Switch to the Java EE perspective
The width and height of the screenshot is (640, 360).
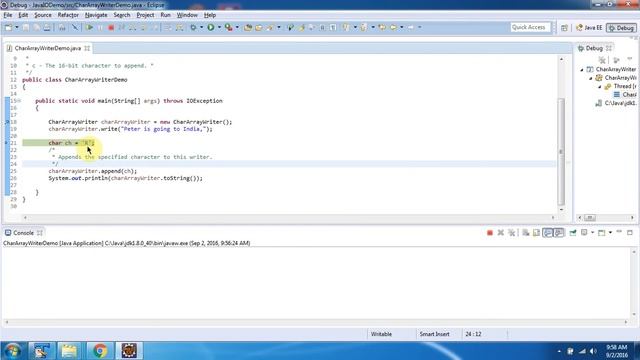(x=589, y=28)
